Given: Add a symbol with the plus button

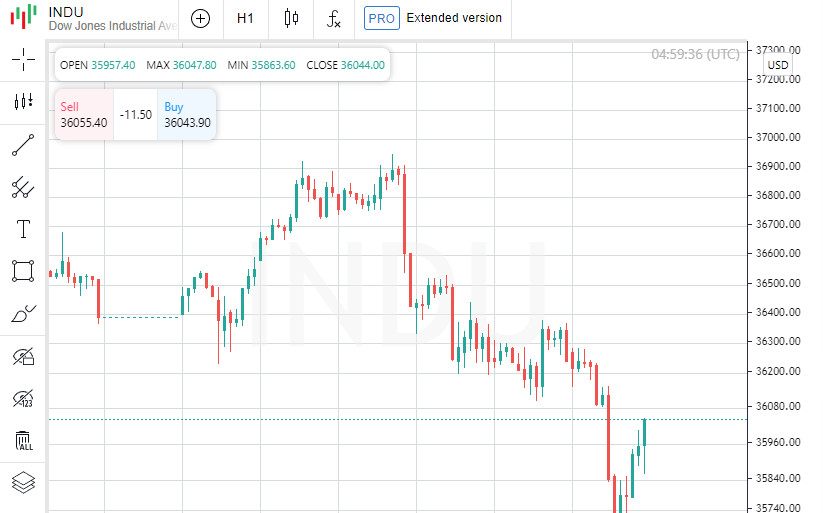Looking at the screenshot, I should [201, 18].
